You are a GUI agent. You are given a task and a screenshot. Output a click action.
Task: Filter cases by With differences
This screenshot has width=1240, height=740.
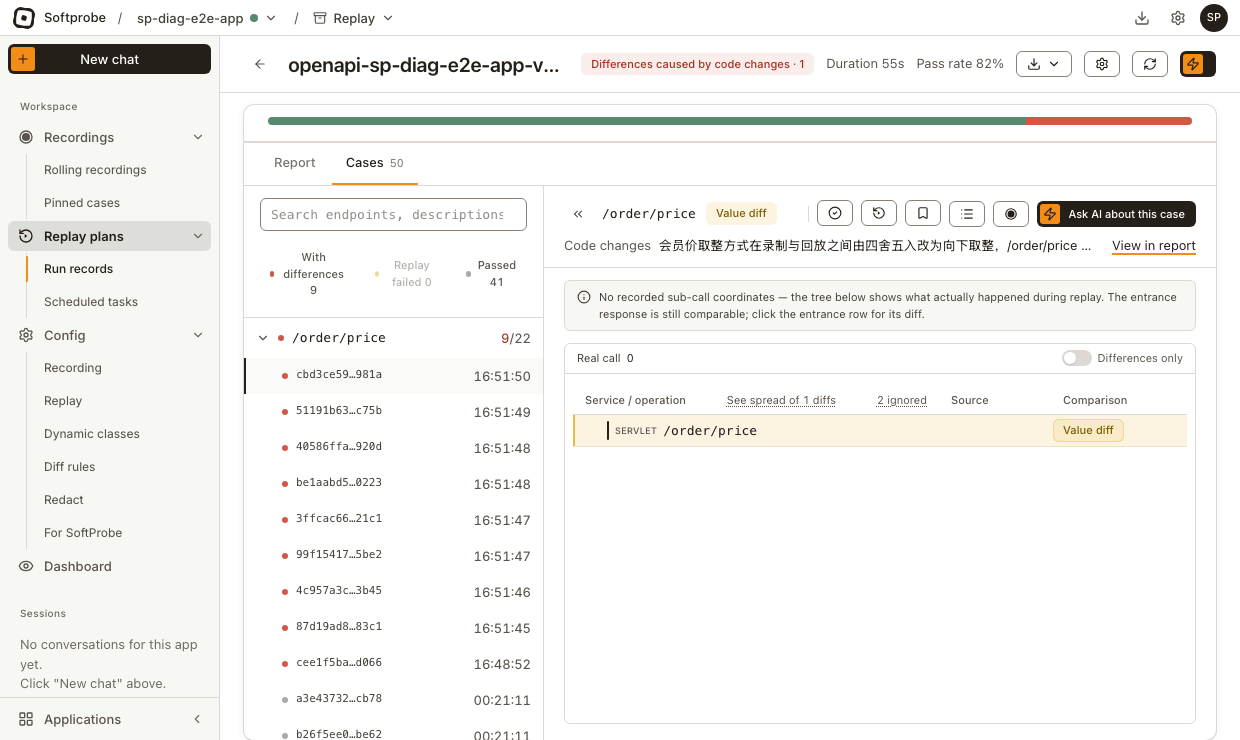307,273
